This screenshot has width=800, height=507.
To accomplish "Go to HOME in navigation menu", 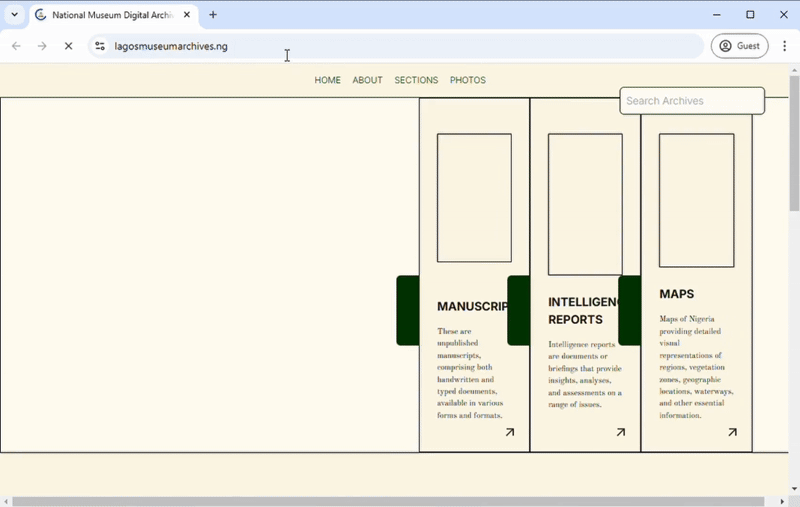I will tap(327, 80).
